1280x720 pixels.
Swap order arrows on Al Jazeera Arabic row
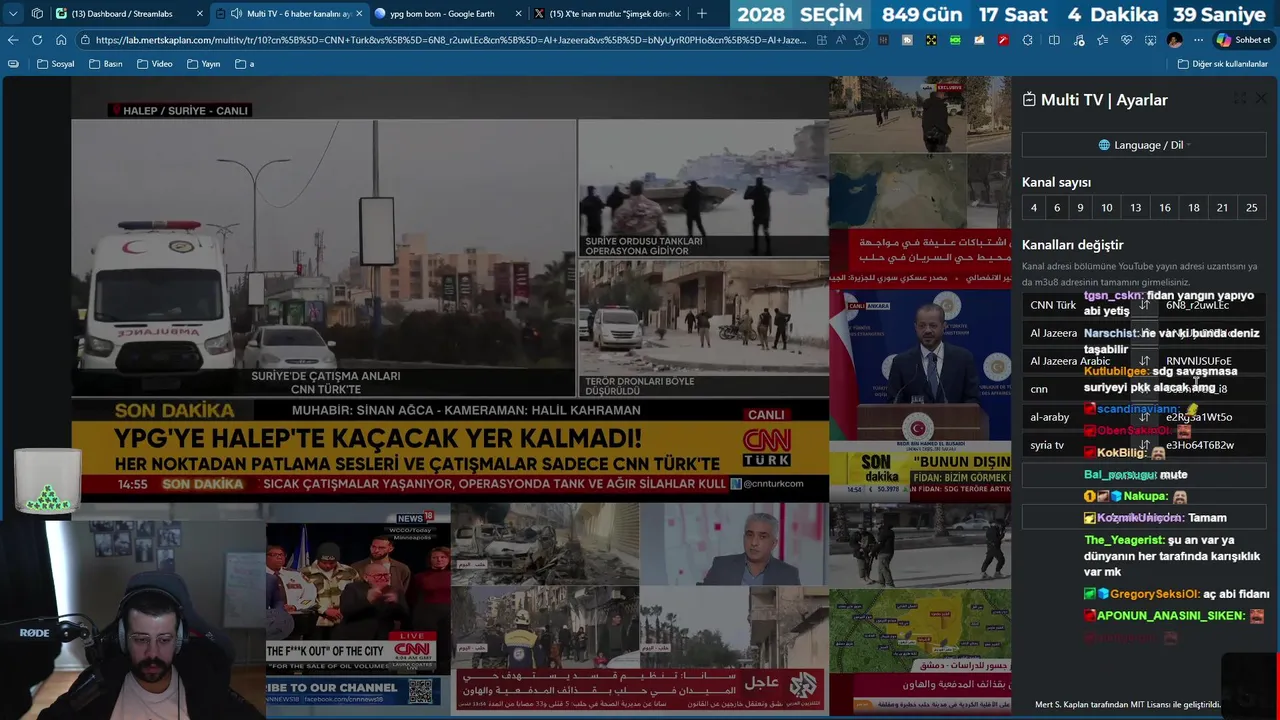coord(1144,361)
